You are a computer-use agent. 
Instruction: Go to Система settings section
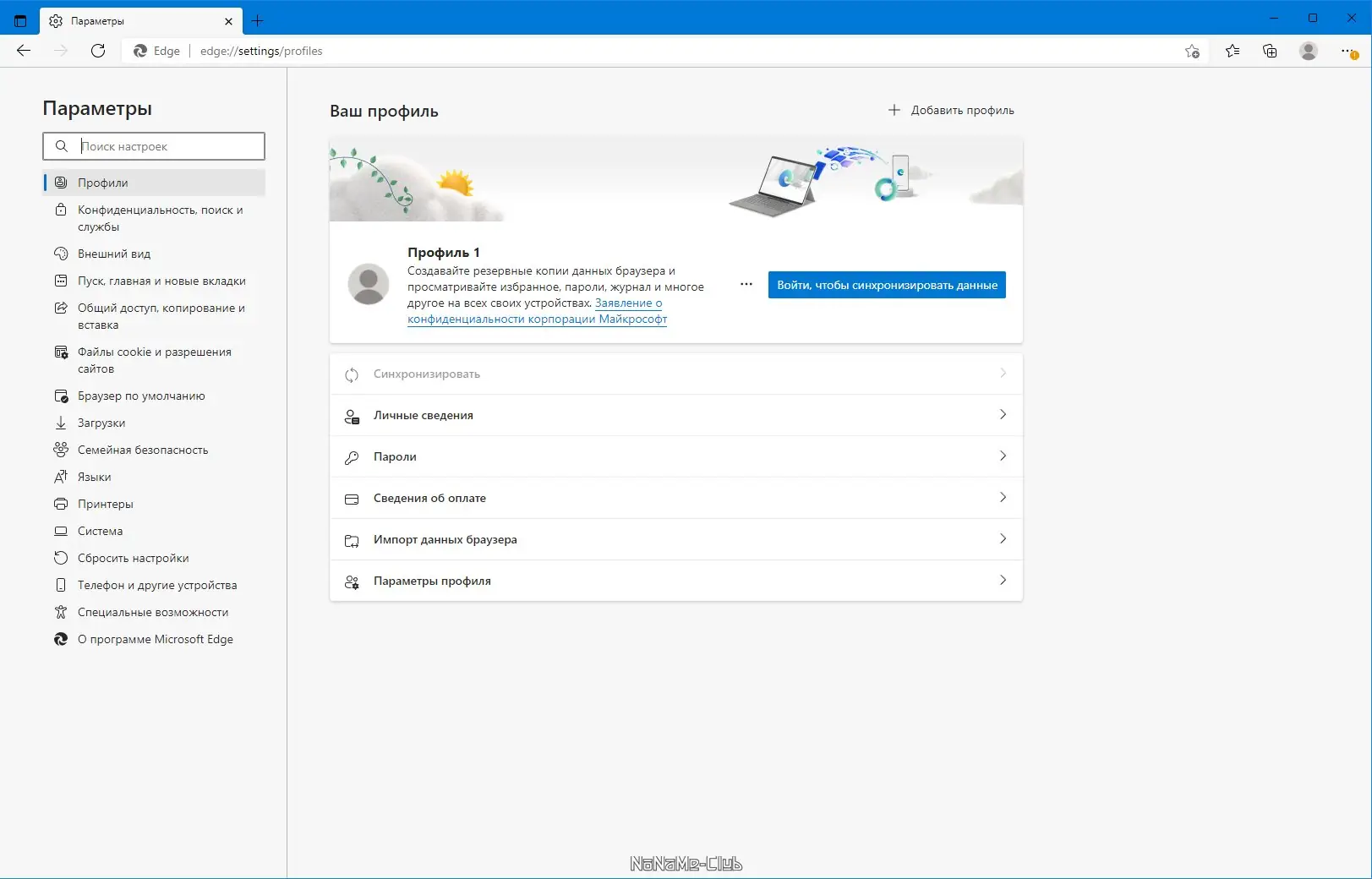click(154, 531)
